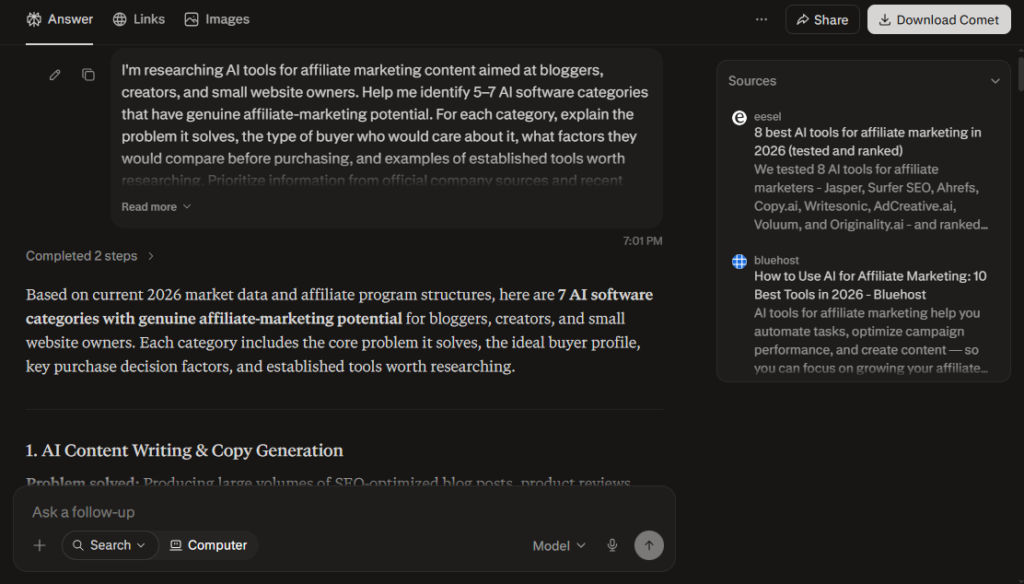Click the eesel source favicon

pos(739,118)
